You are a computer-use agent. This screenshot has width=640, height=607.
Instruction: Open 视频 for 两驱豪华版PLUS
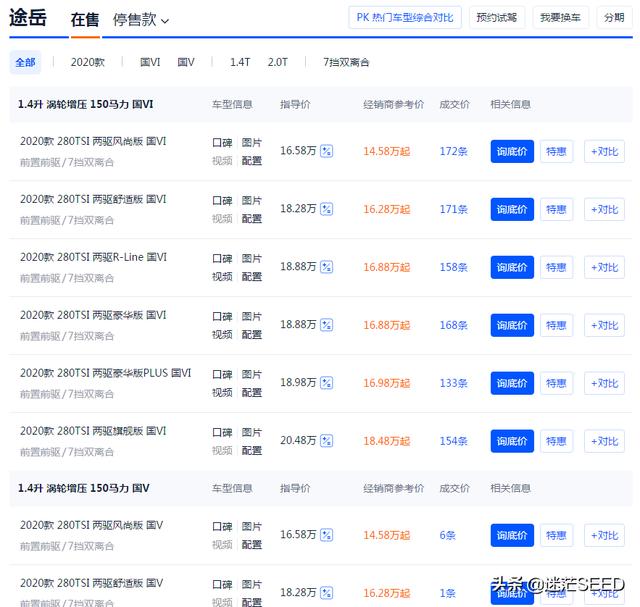click(x=222, y=393)
